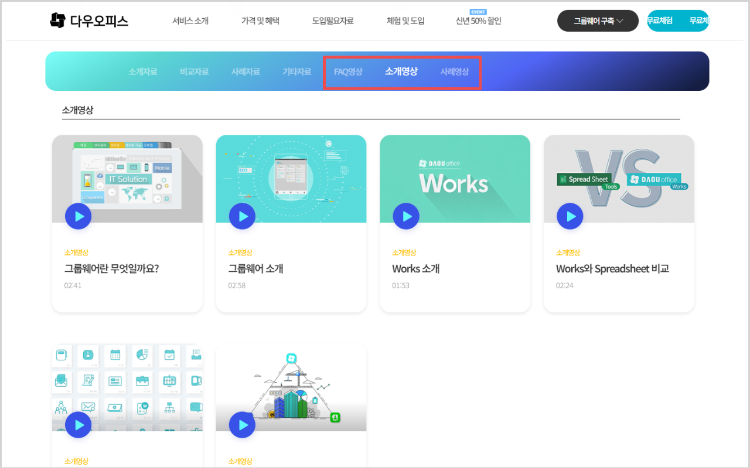Open the 체험 및 도입 menu

(406, 21)
